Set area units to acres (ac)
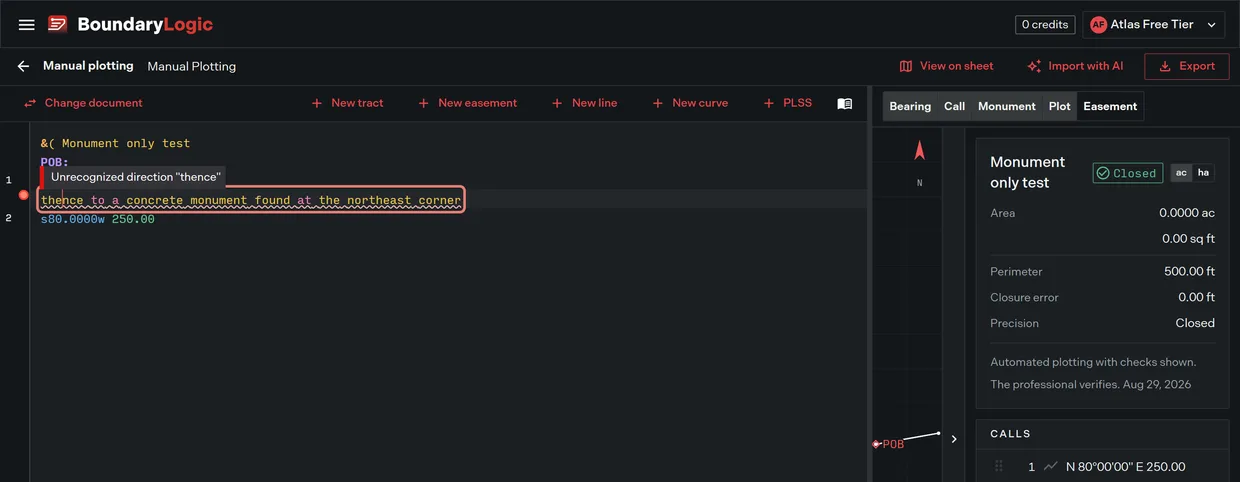1240x482 pixels. [x=1181, y=173]
